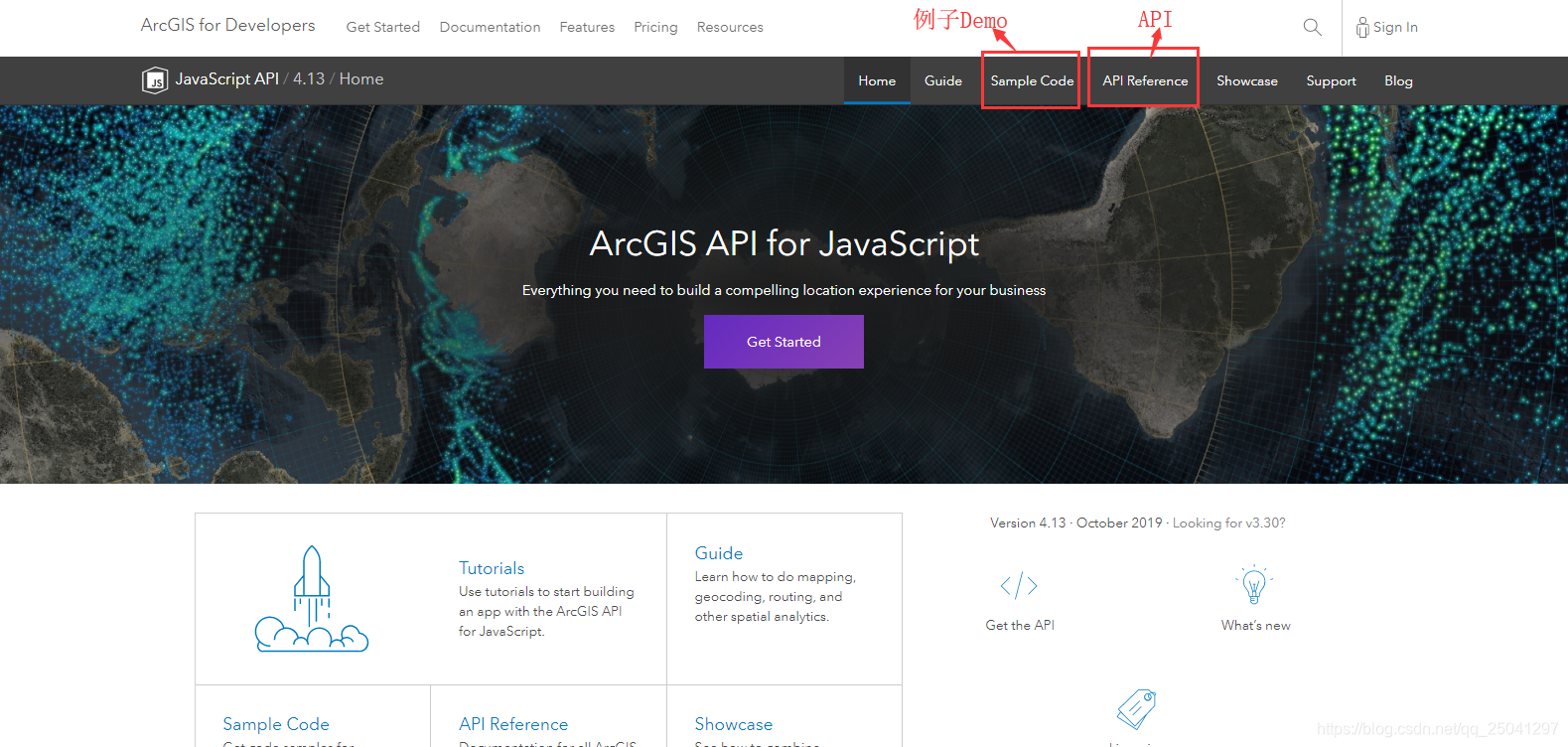This screenshot has height=747, width=1568.
Task: Click Get the API label
Action: (x=1020, y=625)
